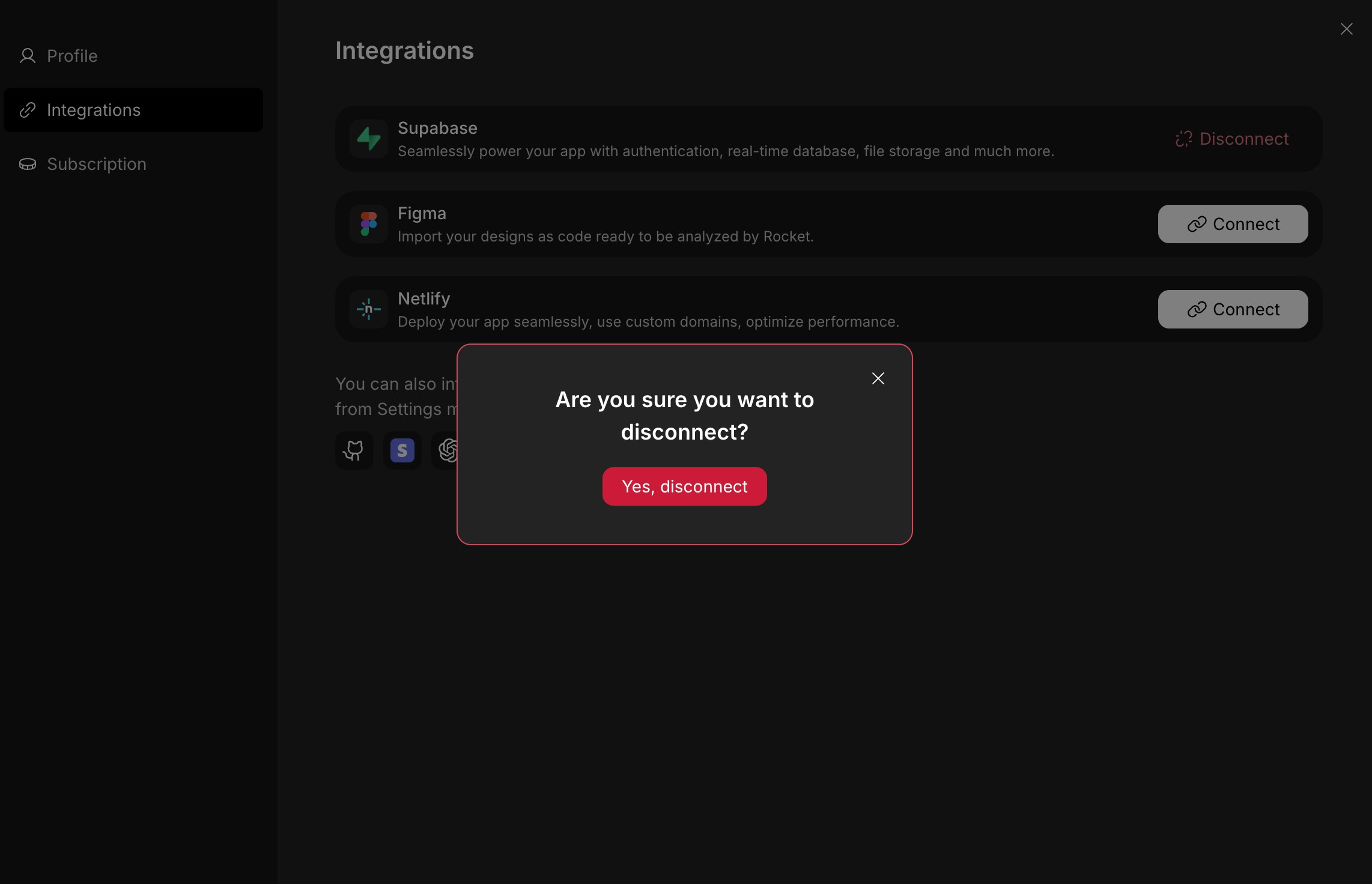
Task: Close the settings panel
Action: click(1347, 28)
